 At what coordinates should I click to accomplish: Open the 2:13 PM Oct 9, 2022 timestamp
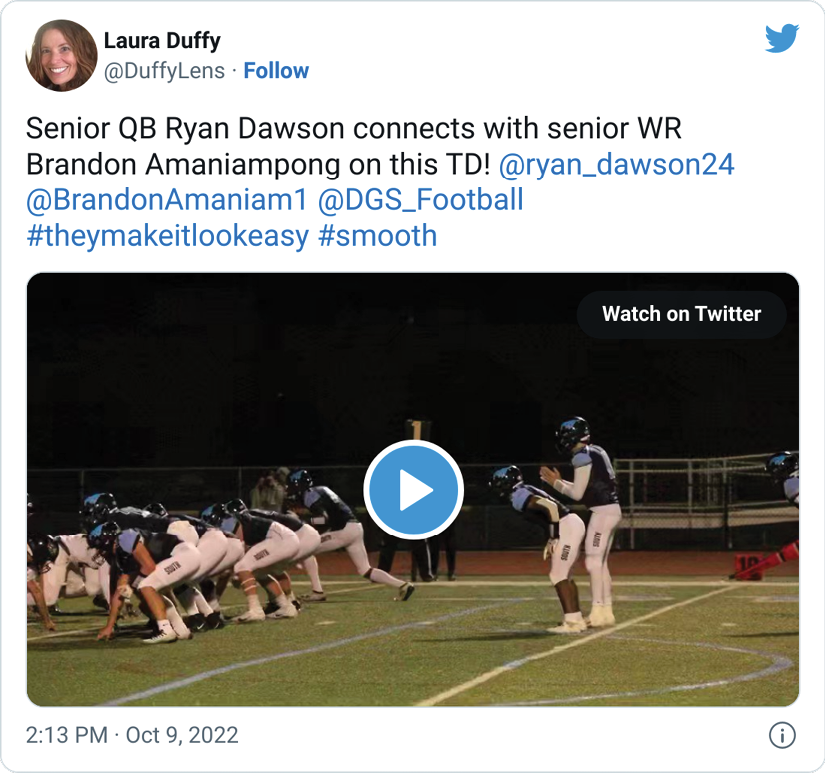(132, 735)
